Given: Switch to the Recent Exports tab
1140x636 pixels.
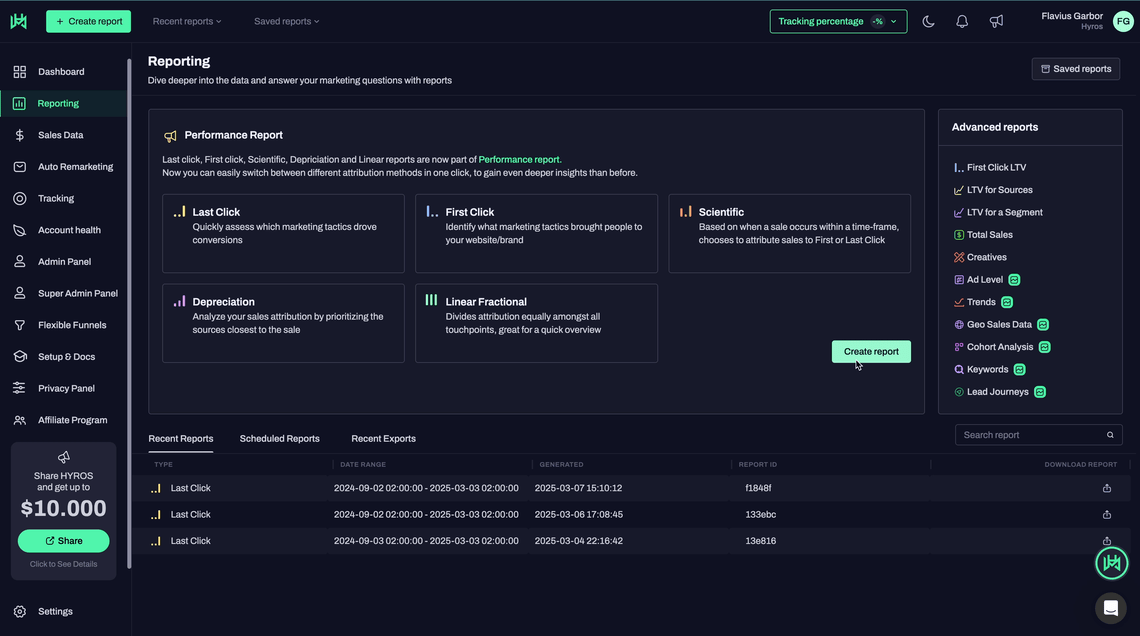Looking at the screenshot, I should coord(383,438).
